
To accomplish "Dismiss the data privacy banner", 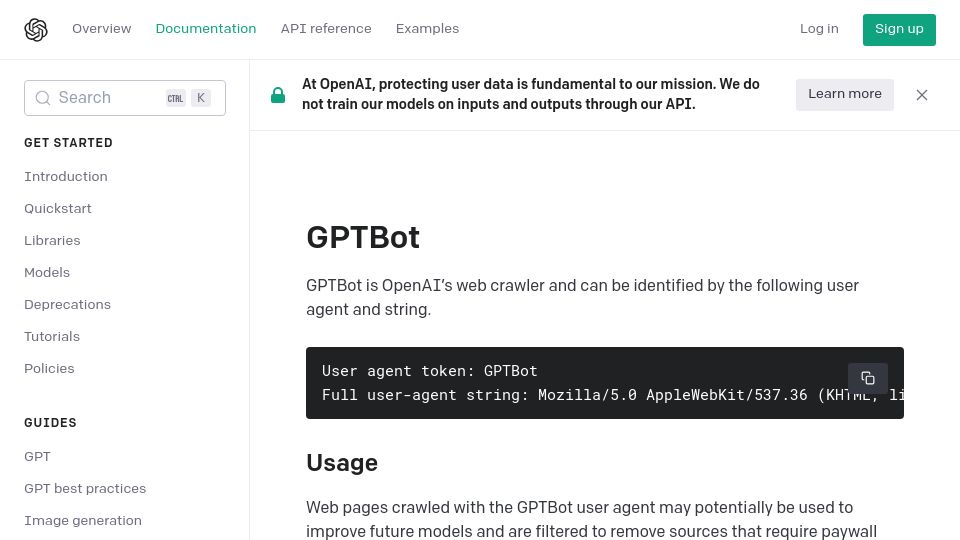I will pyautogui.click(x=921, y=95).
